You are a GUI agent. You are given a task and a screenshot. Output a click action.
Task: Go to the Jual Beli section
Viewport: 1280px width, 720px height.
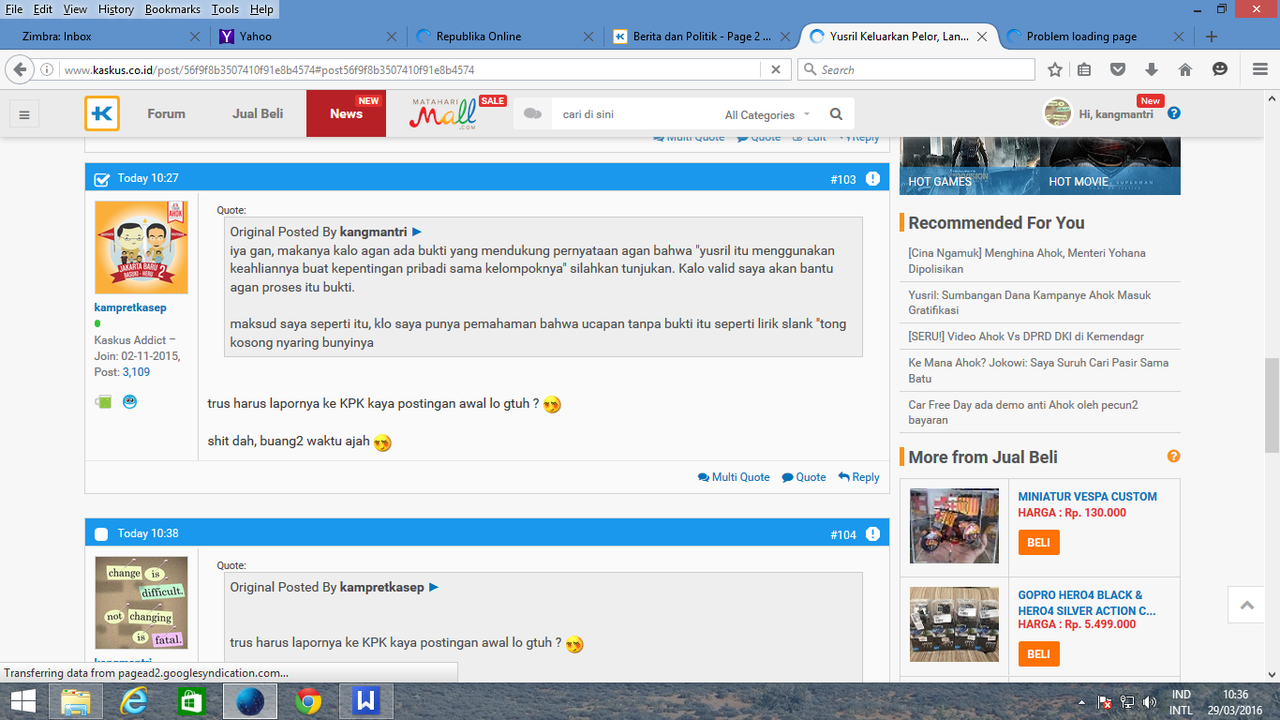(x=258, y=114)
